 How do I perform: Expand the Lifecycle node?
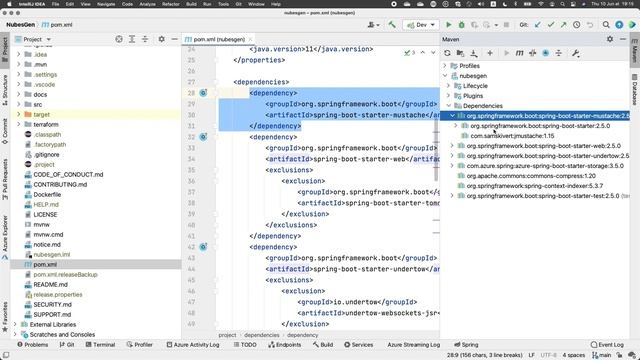click(449, 86)
